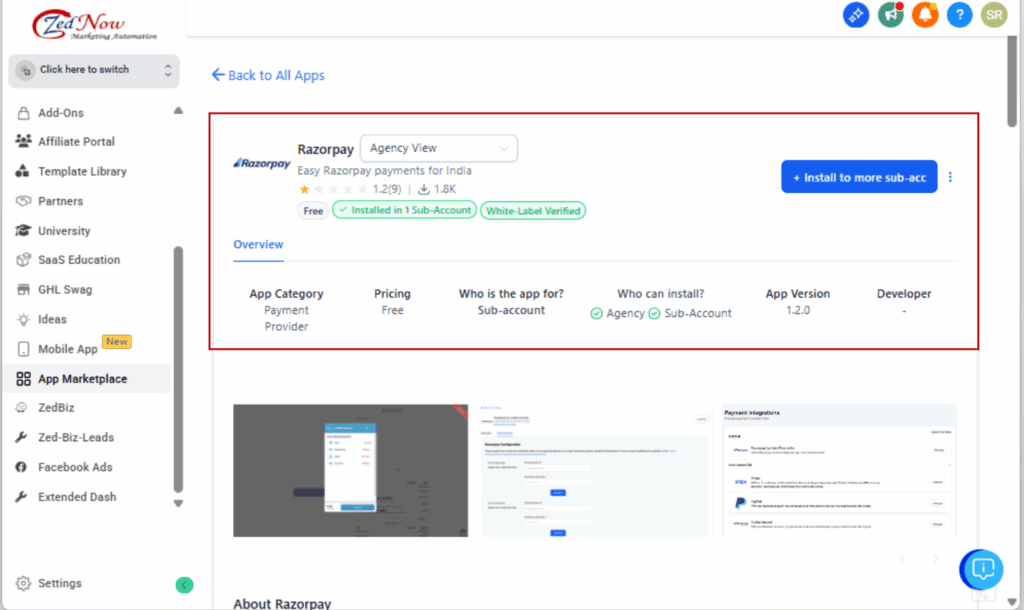Open the SR user avatar menu

pos(994,14)
